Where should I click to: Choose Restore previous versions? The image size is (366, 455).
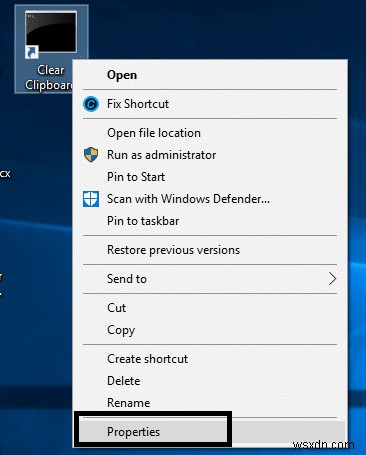210,250
